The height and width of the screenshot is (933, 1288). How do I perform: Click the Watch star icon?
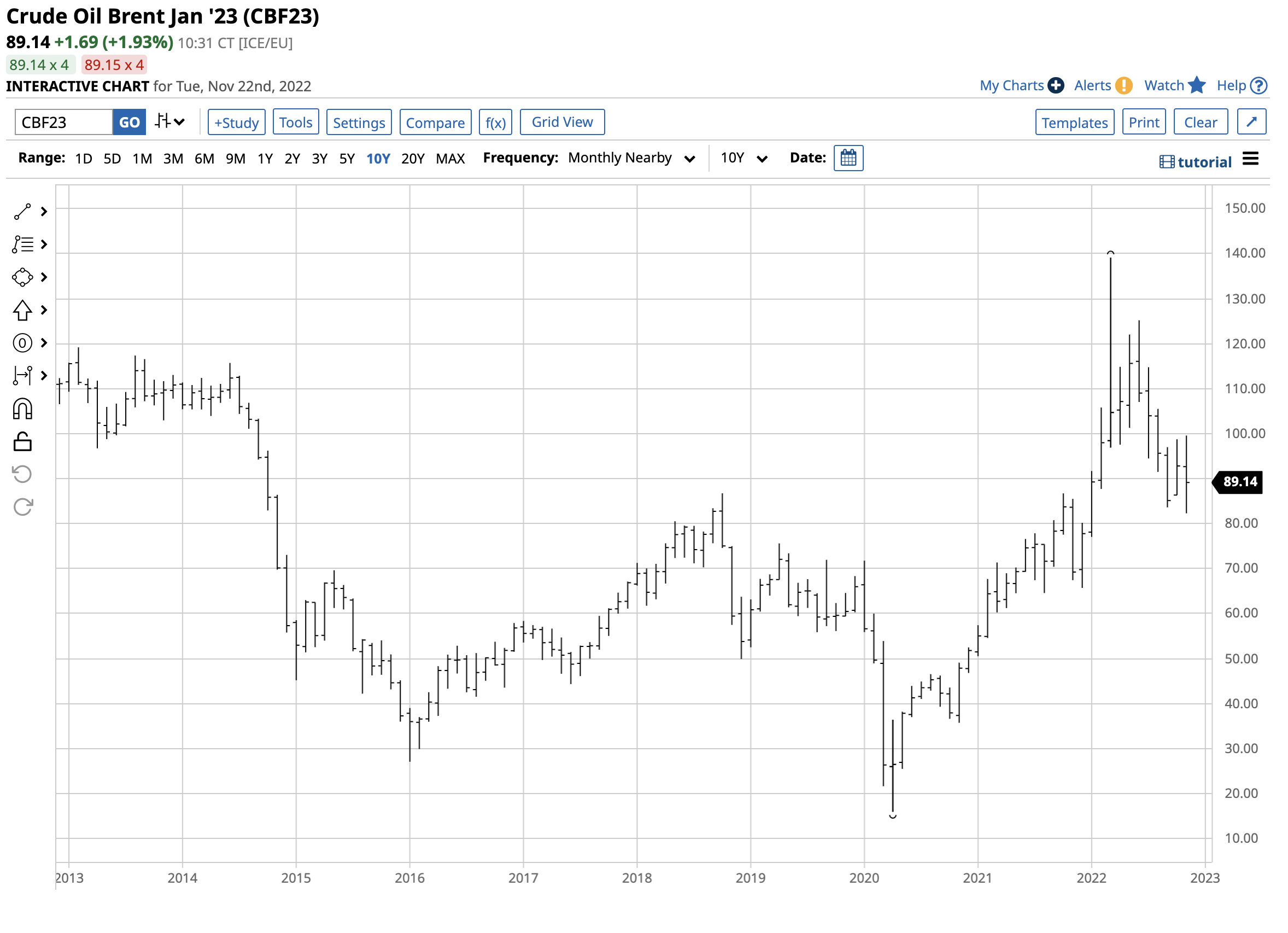click(x=1197, y=85)
